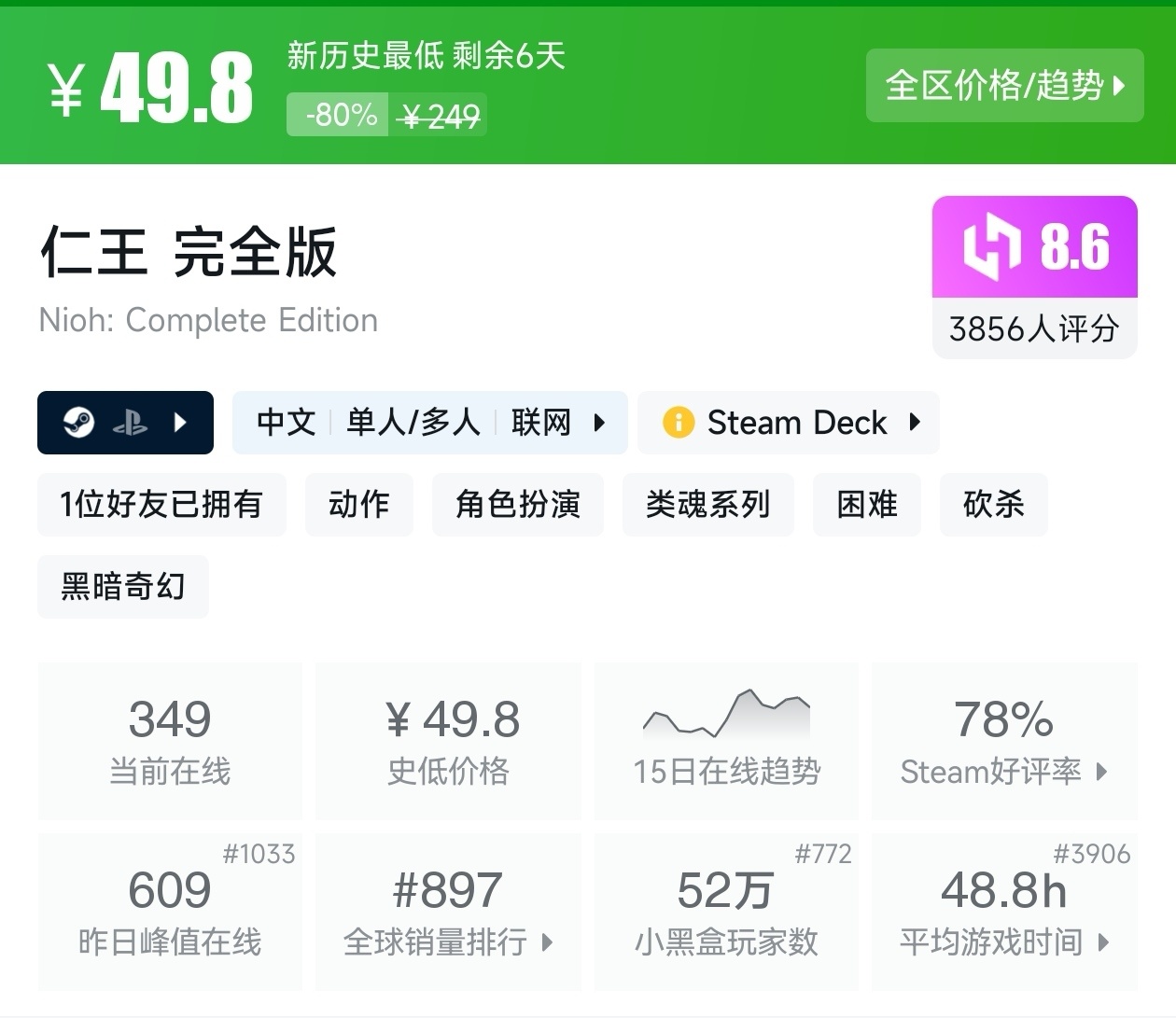Click the PlayStation platform icon
1176x1018 pixels.
(x=130, y=424)
